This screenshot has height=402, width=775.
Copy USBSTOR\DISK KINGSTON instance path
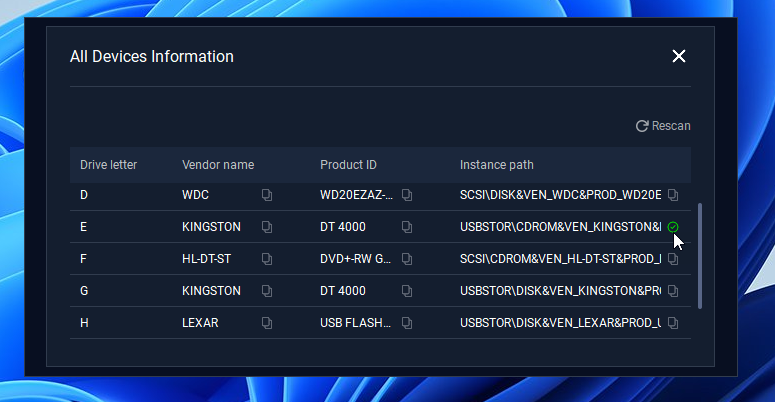[673, 291]
